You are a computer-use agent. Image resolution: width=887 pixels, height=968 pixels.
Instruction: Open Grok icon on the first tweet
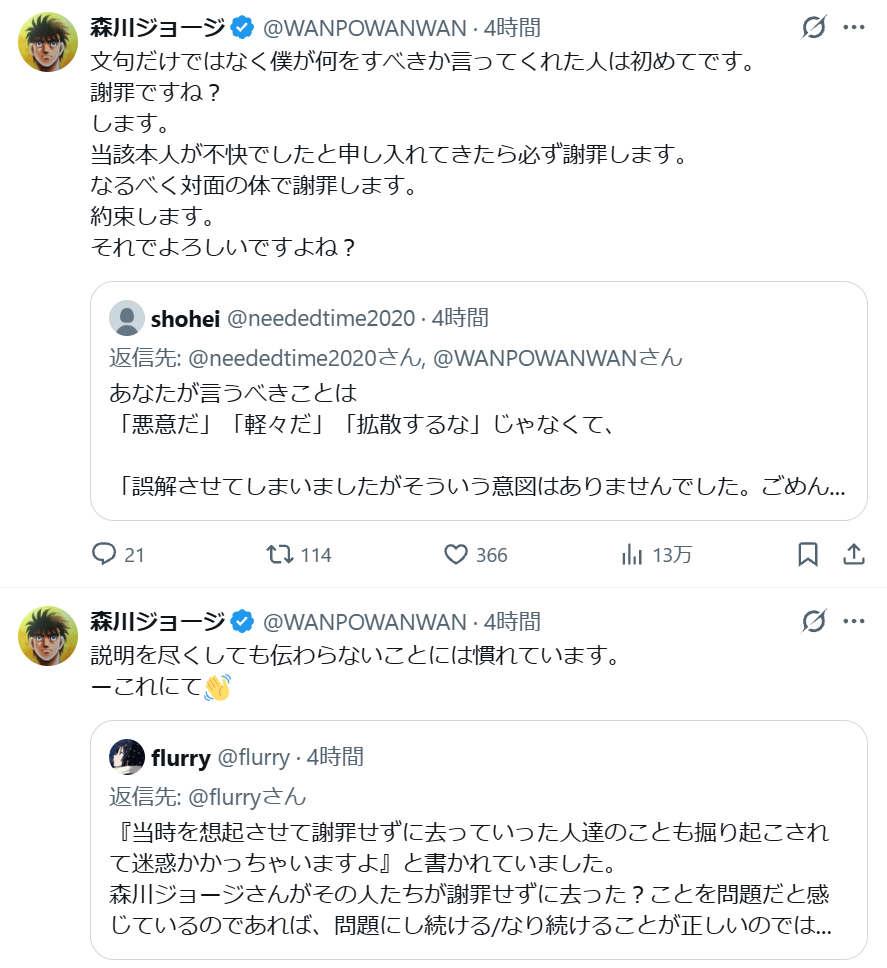814,27
